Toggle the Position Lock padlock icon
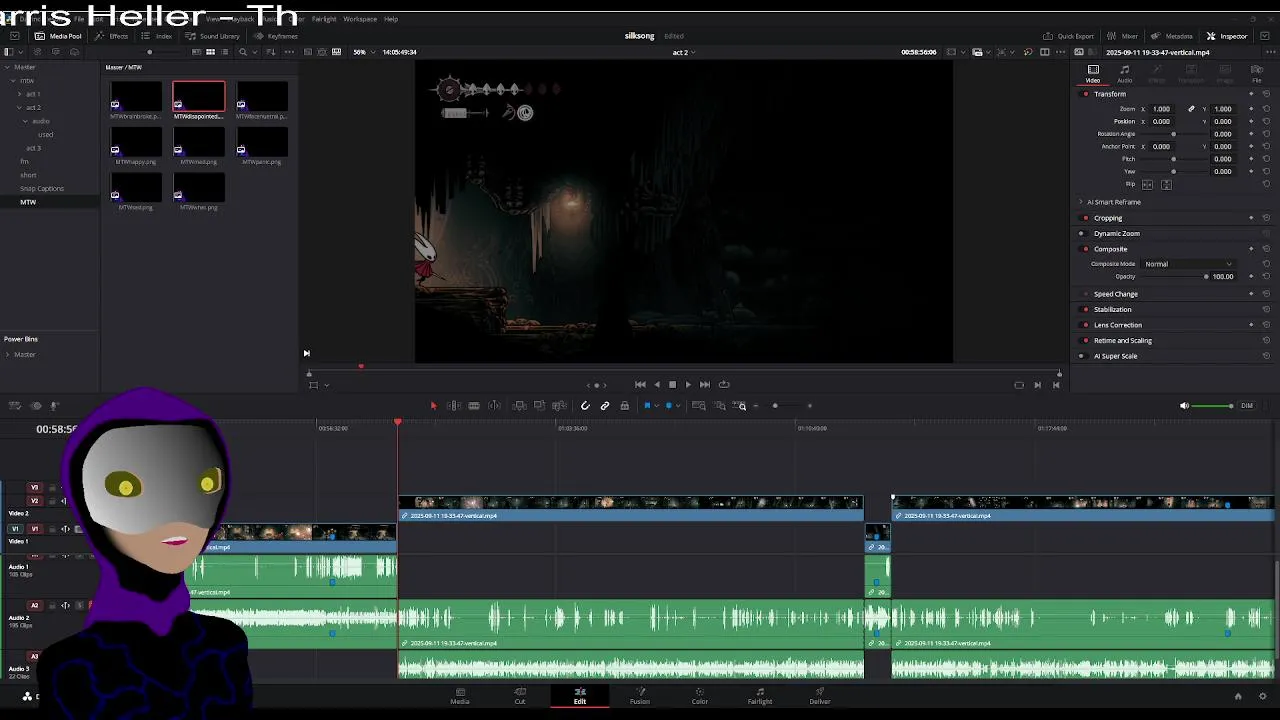 (625, 406)
